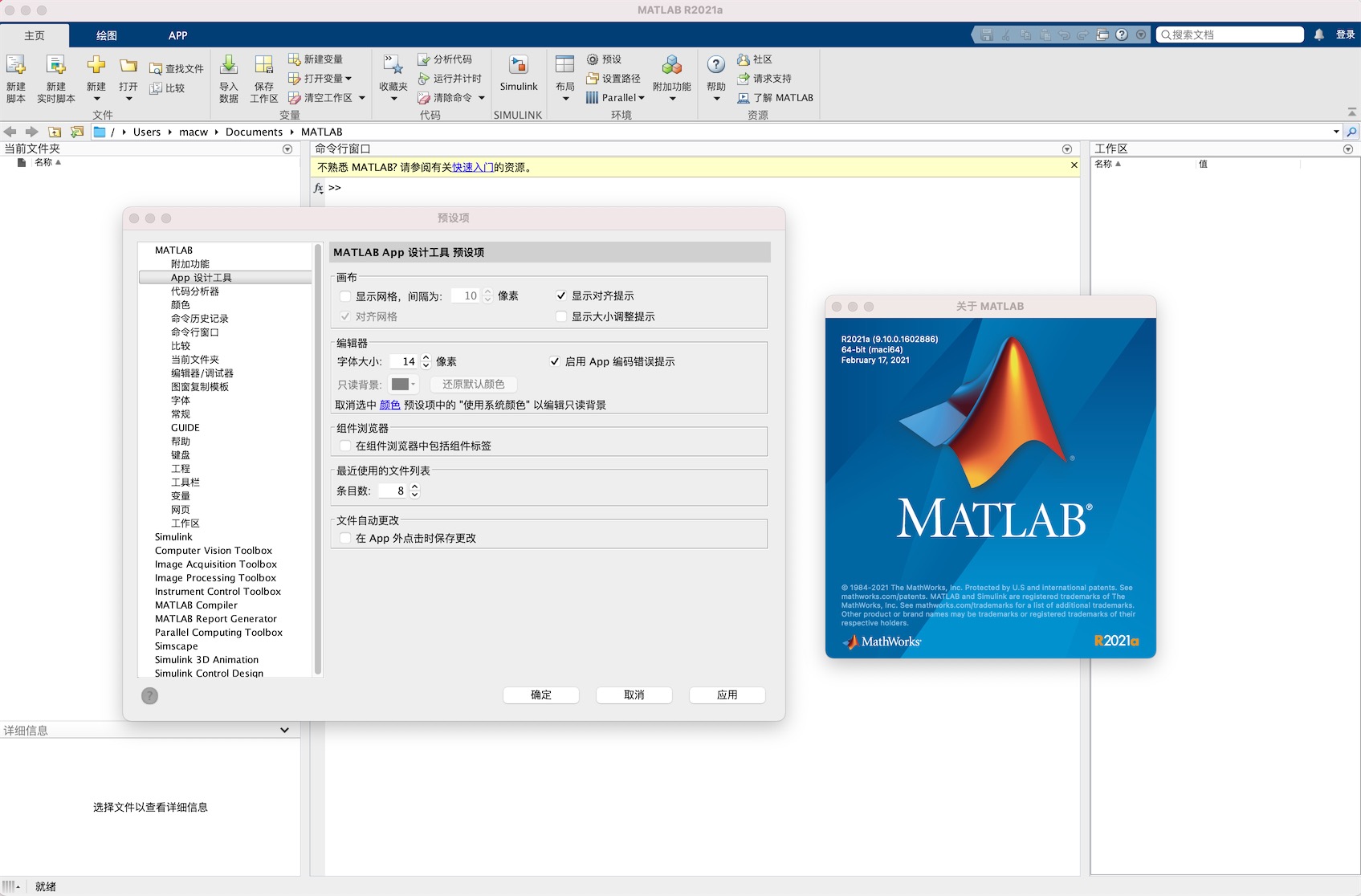Click 登录 (Sign In) in top bar
The width and height of the screenshot is (1361, 896).
point(1345,35)
